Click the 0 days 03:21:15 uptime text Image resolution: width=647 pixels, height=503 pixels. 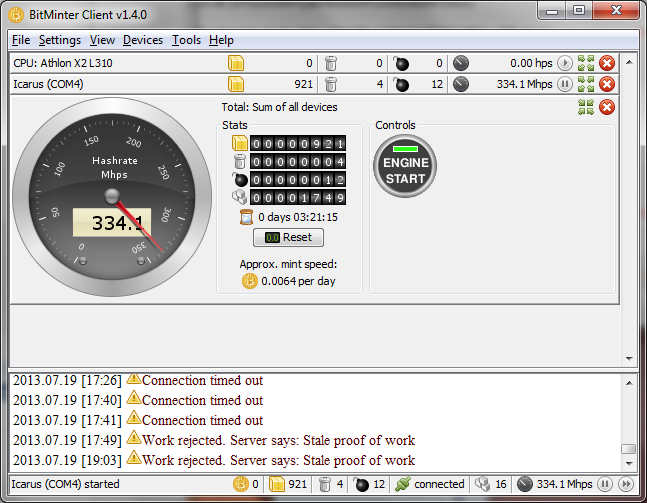tap(298, 217)
